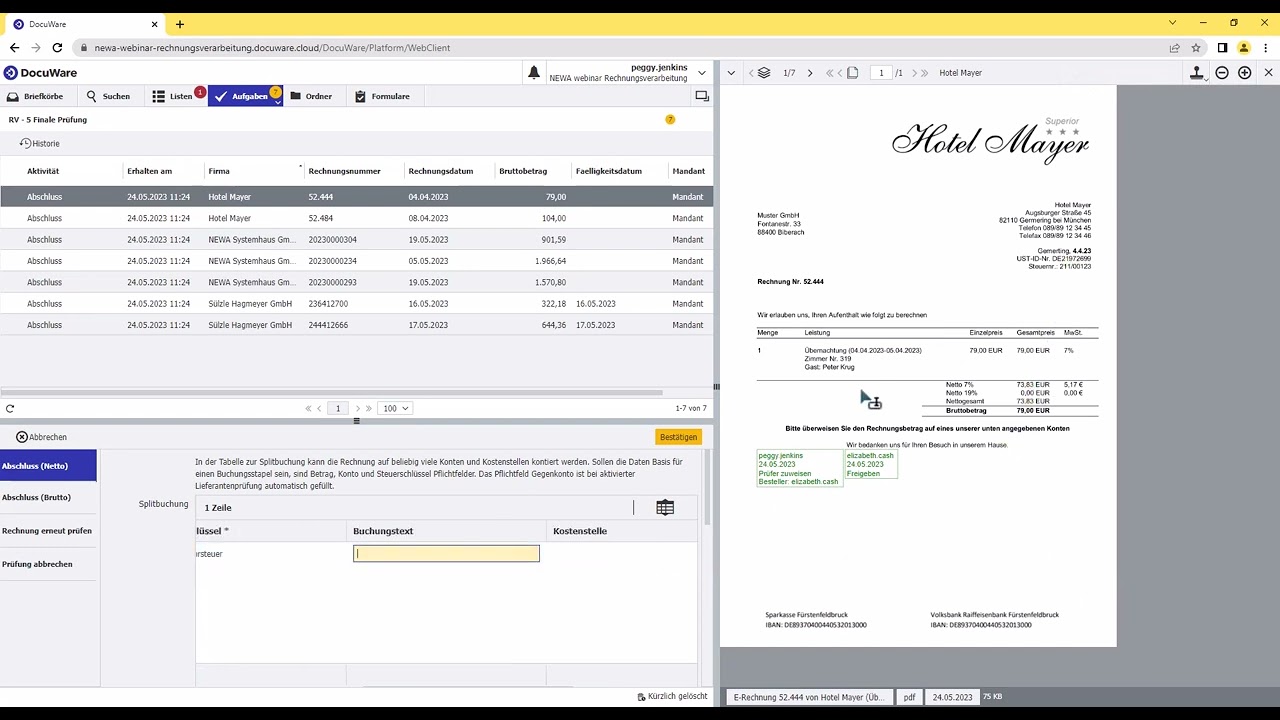Open a new browser tab

(x=180, y=24)
